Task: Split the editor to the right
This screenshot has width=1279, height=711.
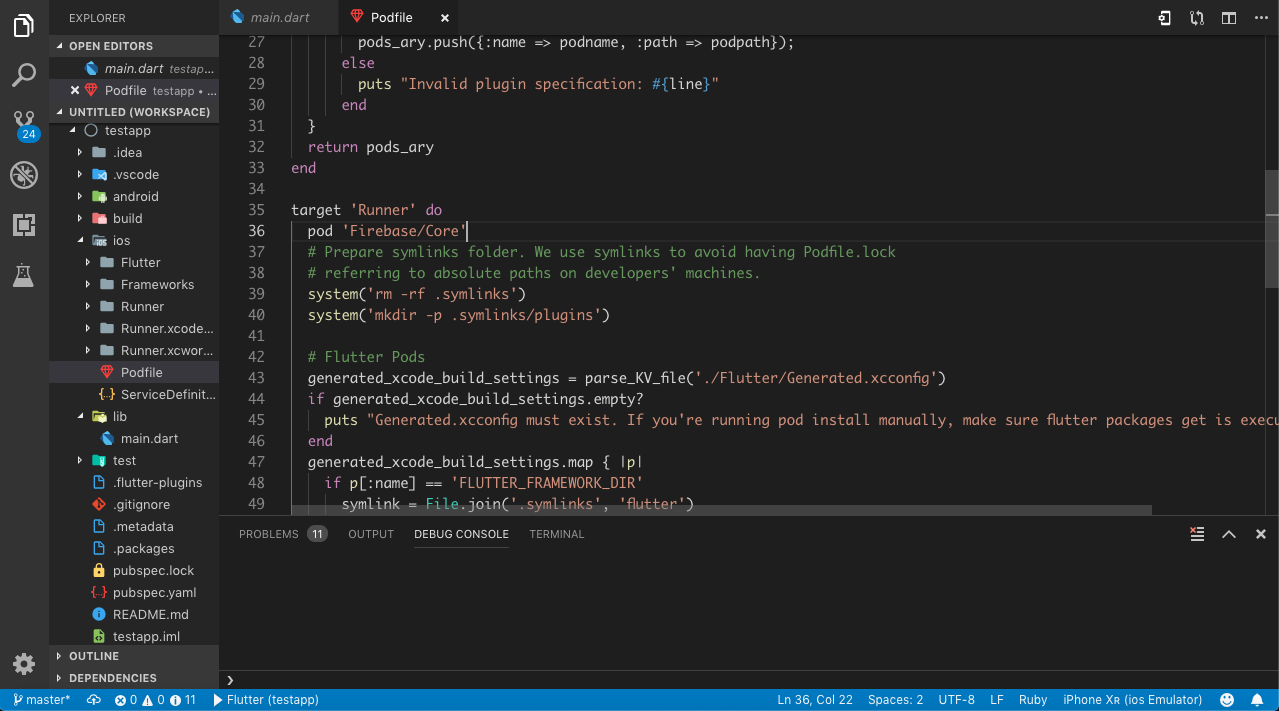Action: point(1229,18)
